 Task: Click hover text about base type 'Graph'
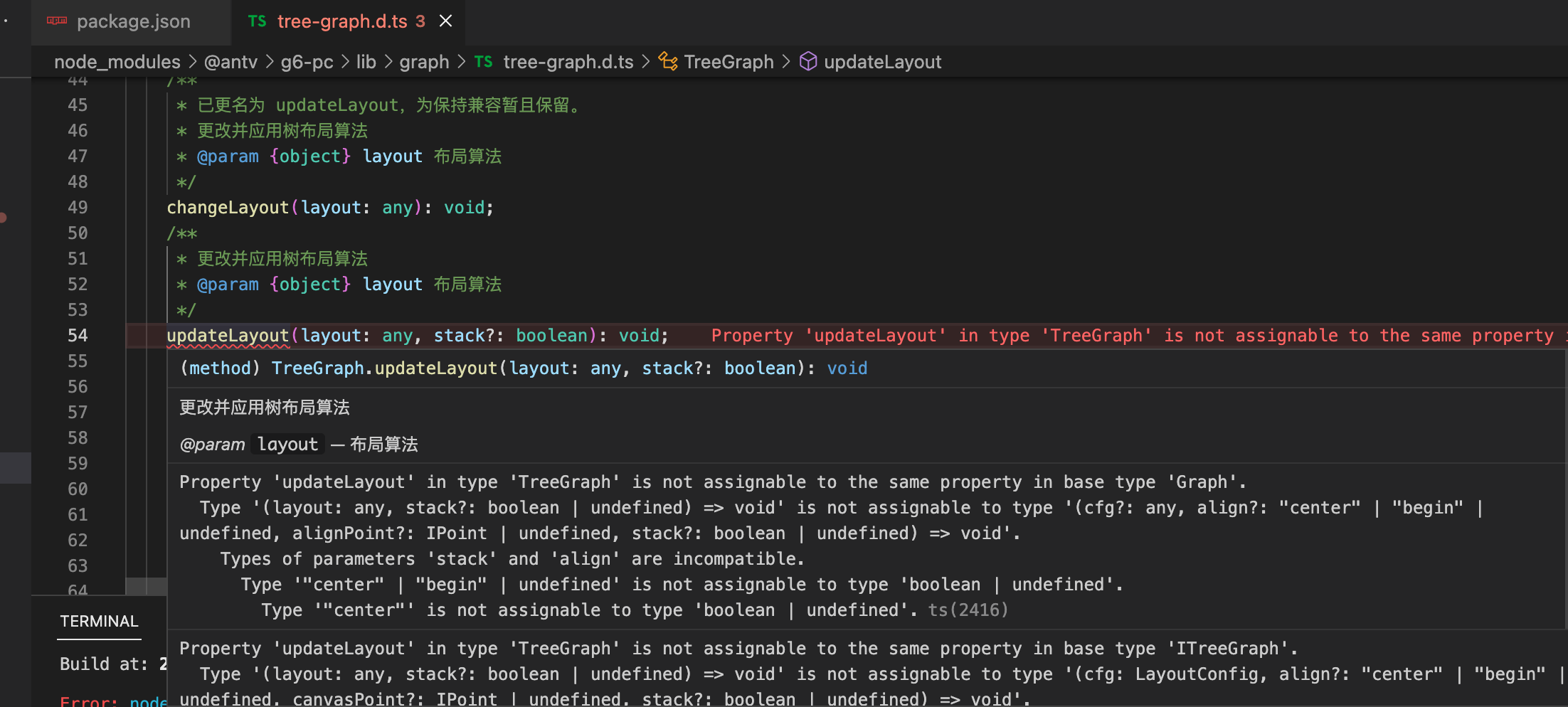[712, 482]
